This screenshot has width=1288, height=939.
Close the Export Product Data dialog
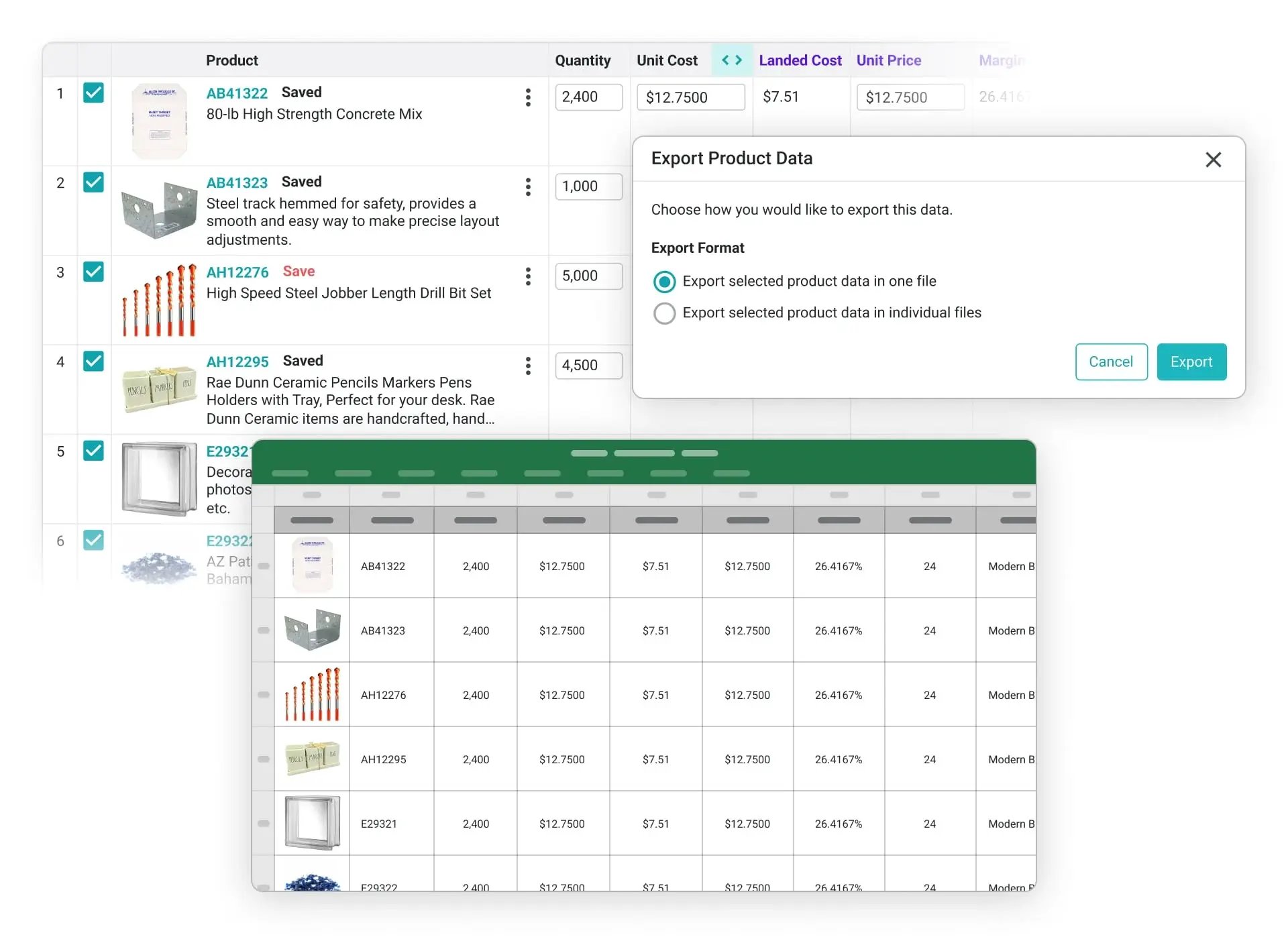1213,160
